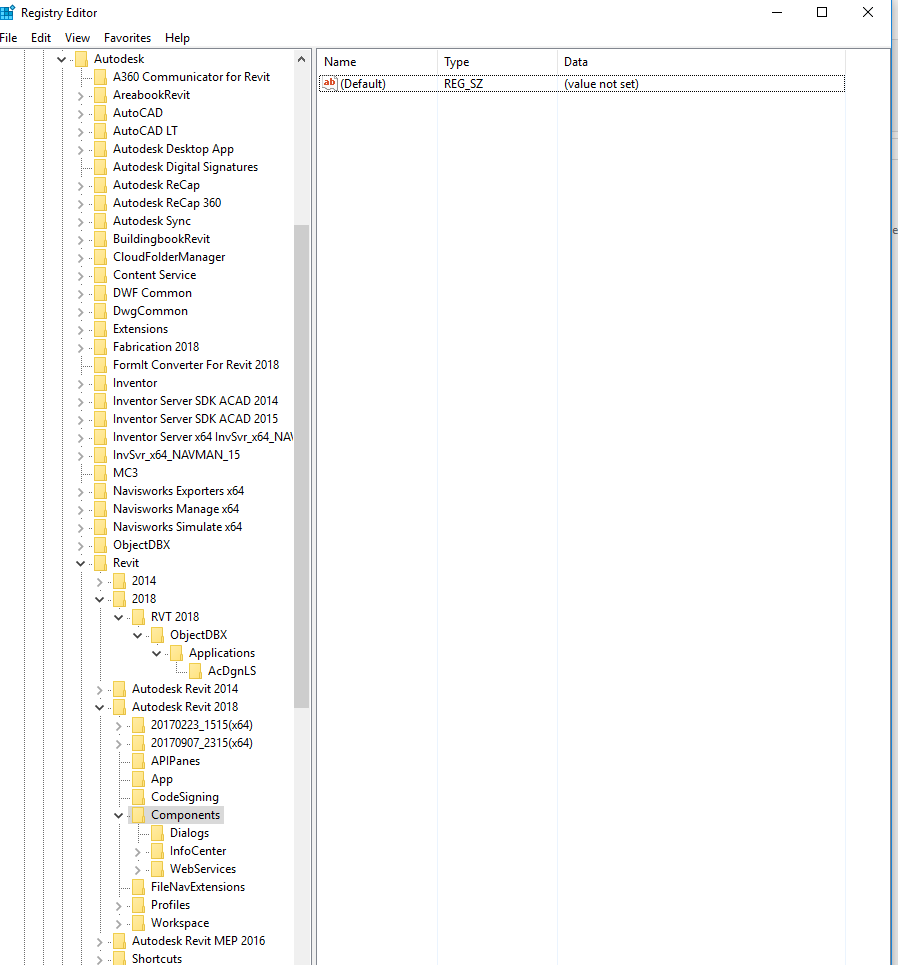Image resolution: width=898 pixels, height=965 pixels.
Task: Click the BuildingbookRevit folder icon
Action: click(100, 239)
